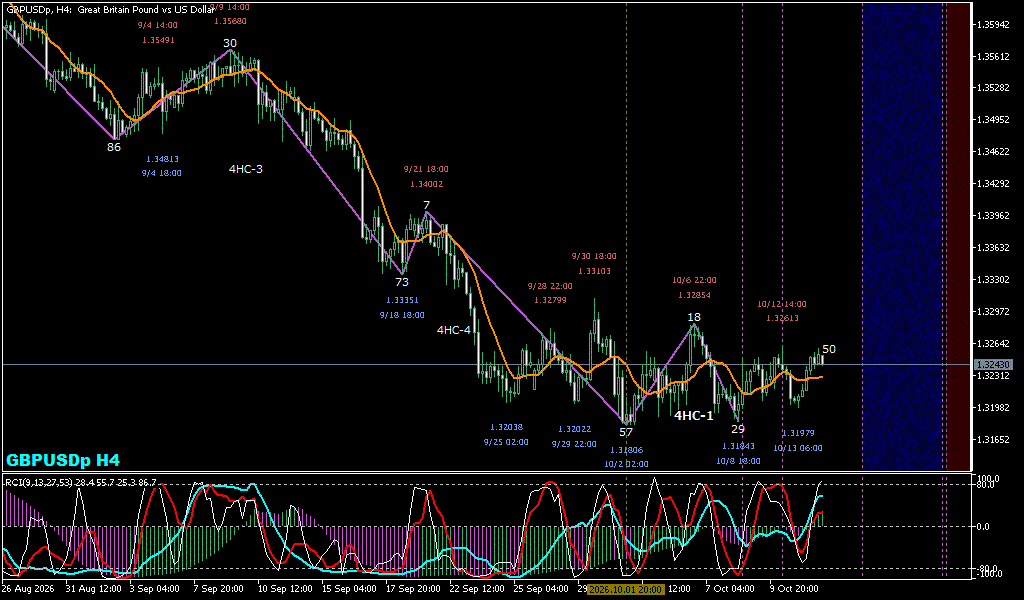The width and height of the screenshot is (1024, 600).
Task: Click time axis label '26 Aug 2026'
Action: [x=27, y=589]
